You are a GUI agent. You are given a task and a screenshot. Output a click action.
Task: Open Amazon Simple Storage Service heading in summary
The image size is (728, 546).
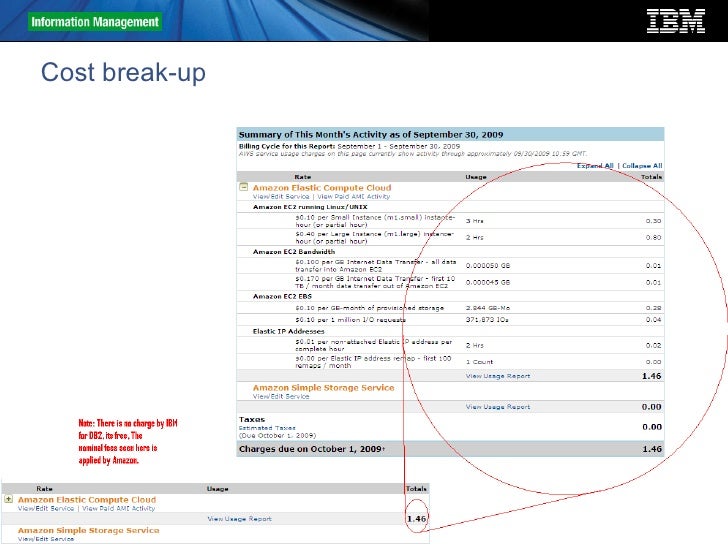[323, 388]
